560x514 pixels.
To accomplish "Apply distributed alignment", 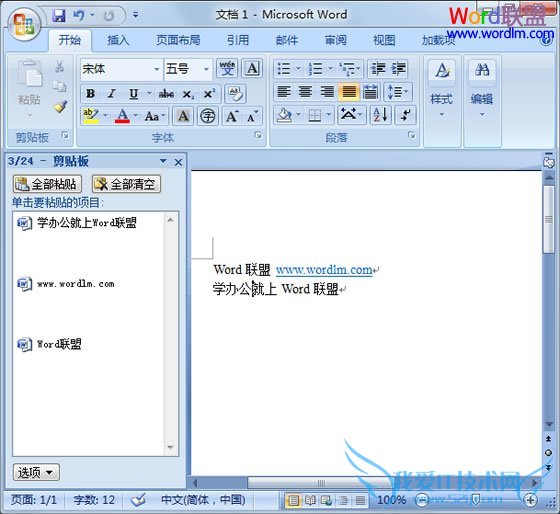I will click(370, 91).
